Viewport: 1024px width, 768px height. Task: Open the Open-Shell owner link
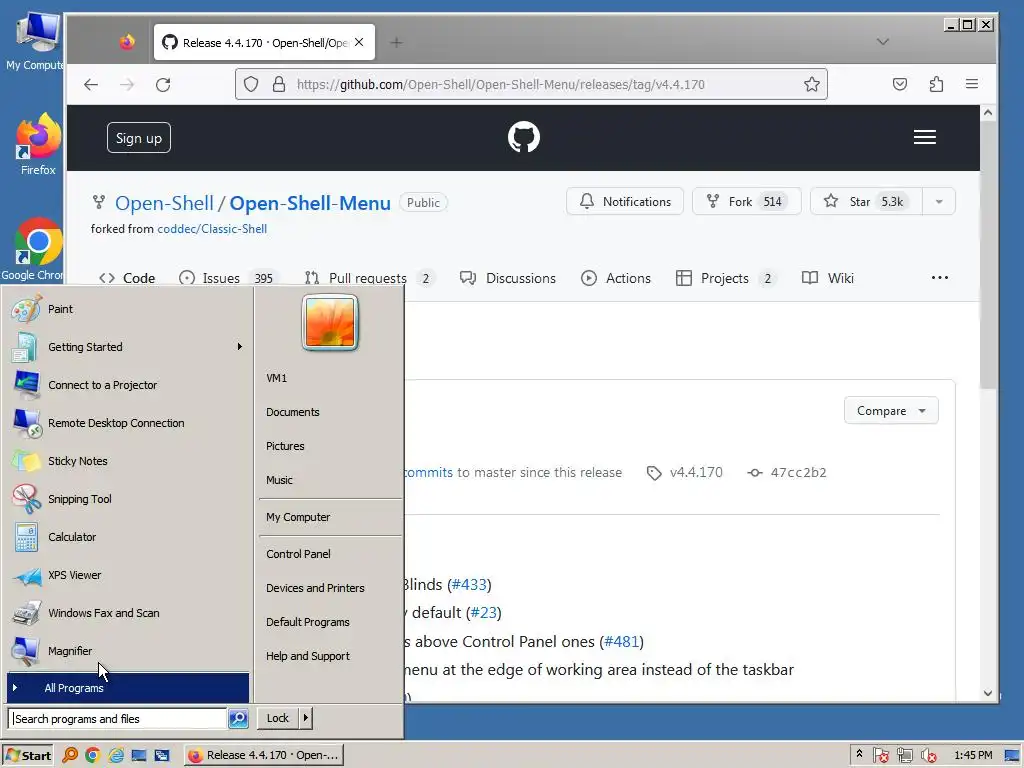(x=164, y=203)
